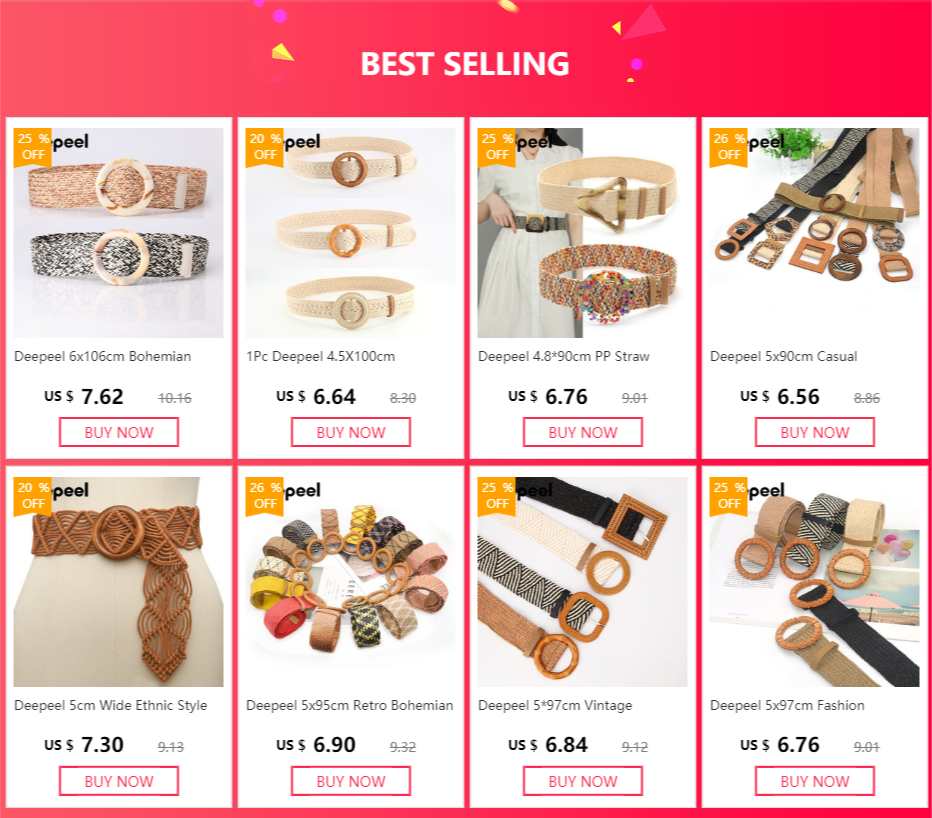932x818 pixels.
Task: Click BUY NOW for the 7.30 Ethnic Style belt
Action: [x=119, y=781]
